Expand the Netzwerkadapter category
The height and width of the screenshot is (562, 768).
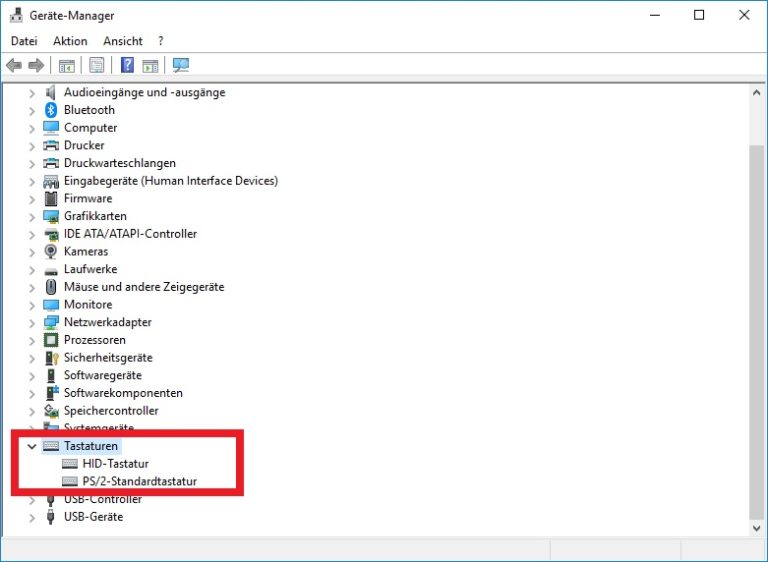[x=32, y=322]
